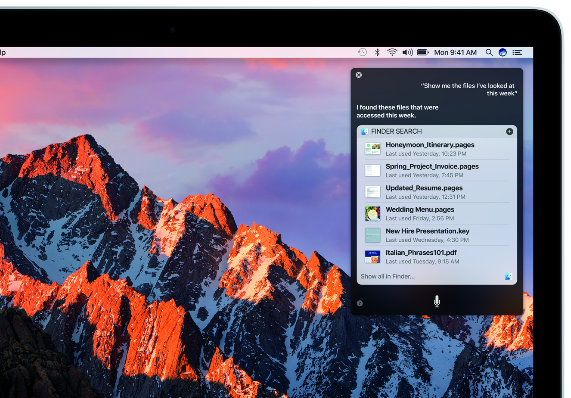The width and height of the screenshot is (571, 398).
Task: Select the Spring_Project_Invoice thumbnail
Action: click(x=373, y=170)
